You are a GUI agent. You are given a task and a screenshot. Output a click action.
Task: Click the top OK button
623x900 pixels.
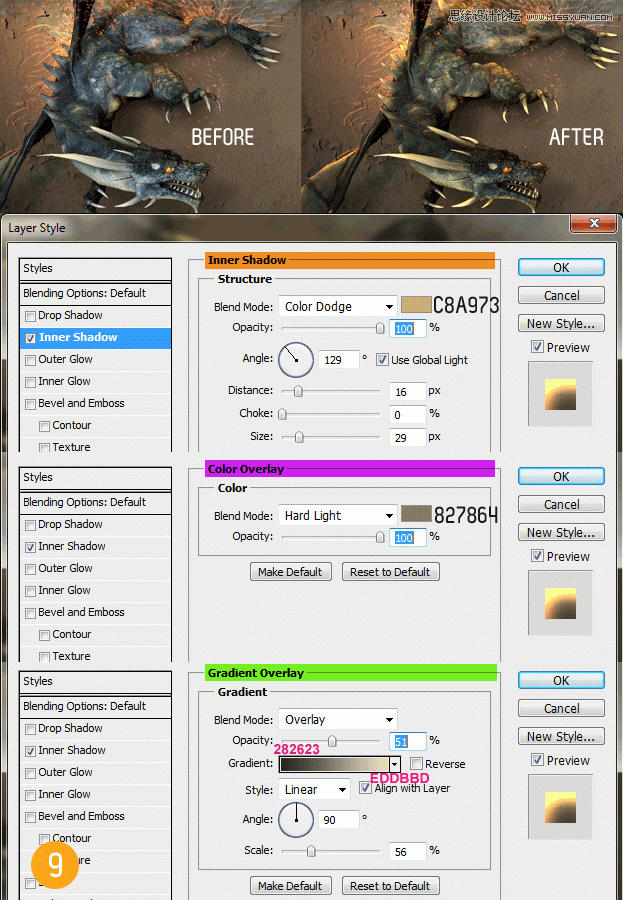pos(561,267)
